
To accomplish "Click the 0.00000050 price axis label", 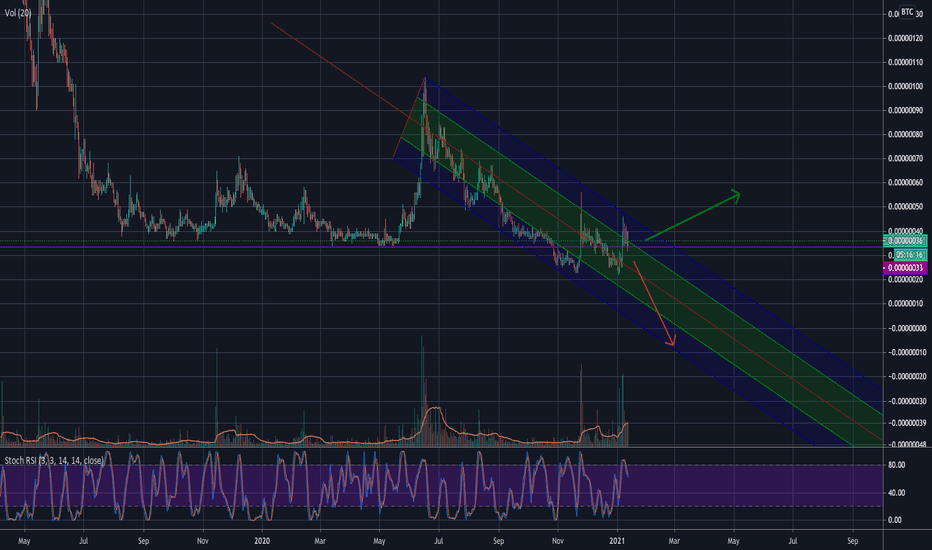I will pyautogui.click(x=906, y=207).
